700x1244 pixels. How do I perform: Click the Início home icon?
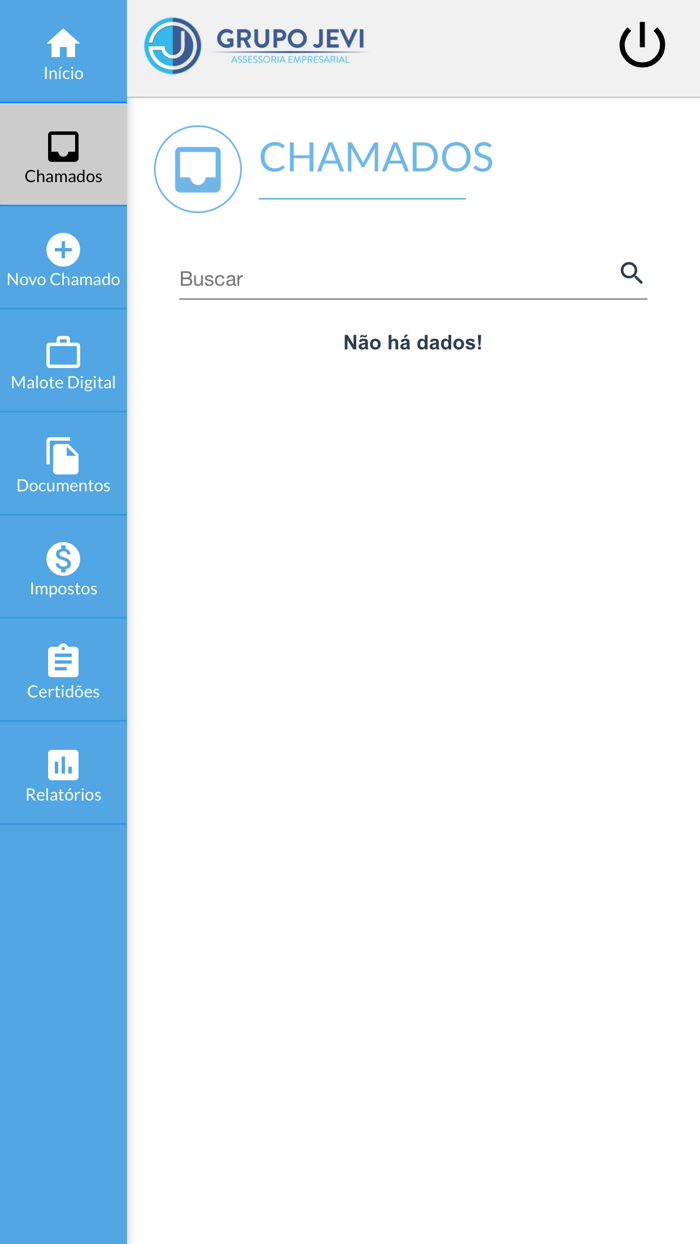point(63,43)
